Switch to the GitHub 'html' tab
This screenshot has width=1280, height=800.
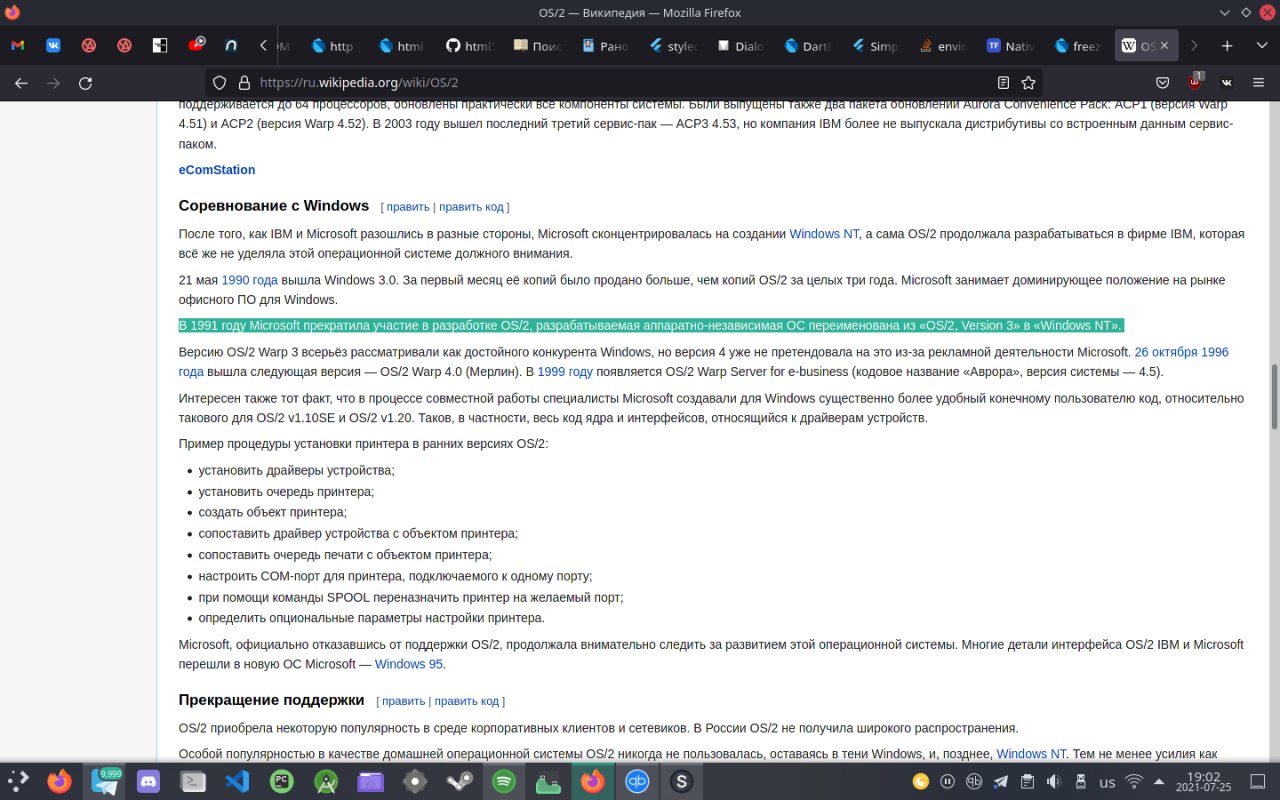click(x=470, y=46)
